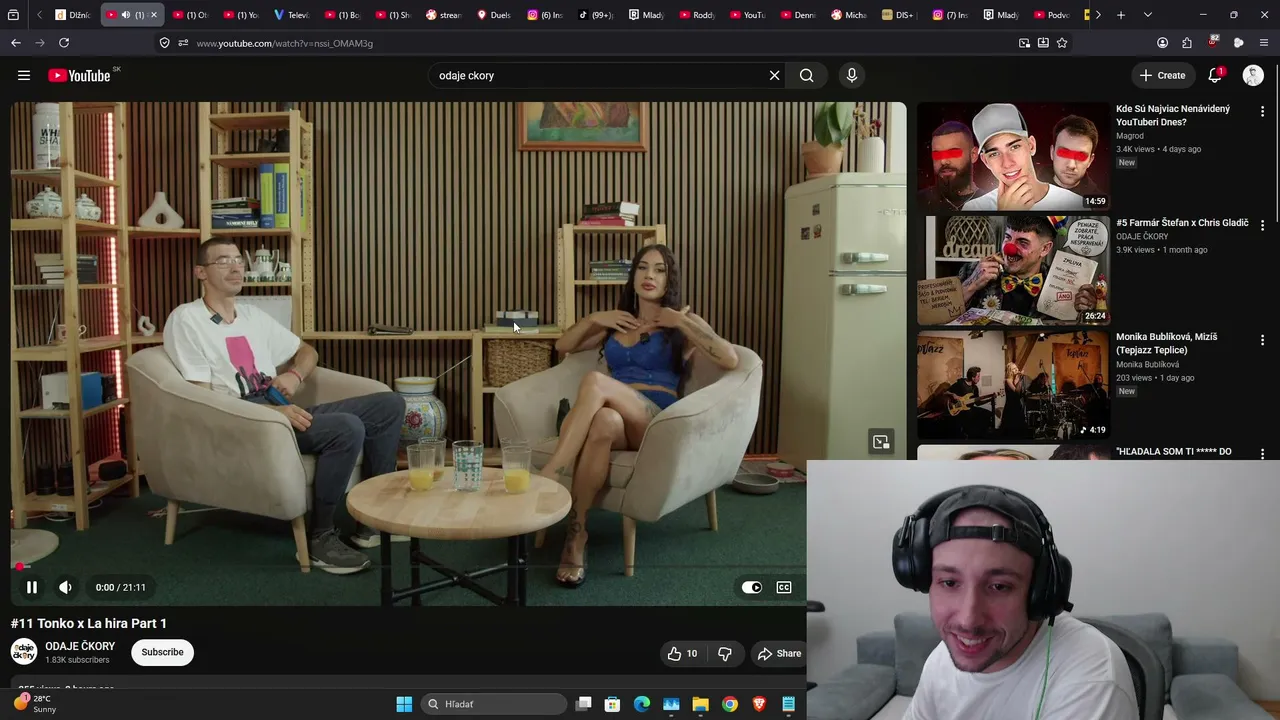This screenshot has height=720, width=1280.
Task: Open Brave browser from the taskbar
Action: click(759, 704)
